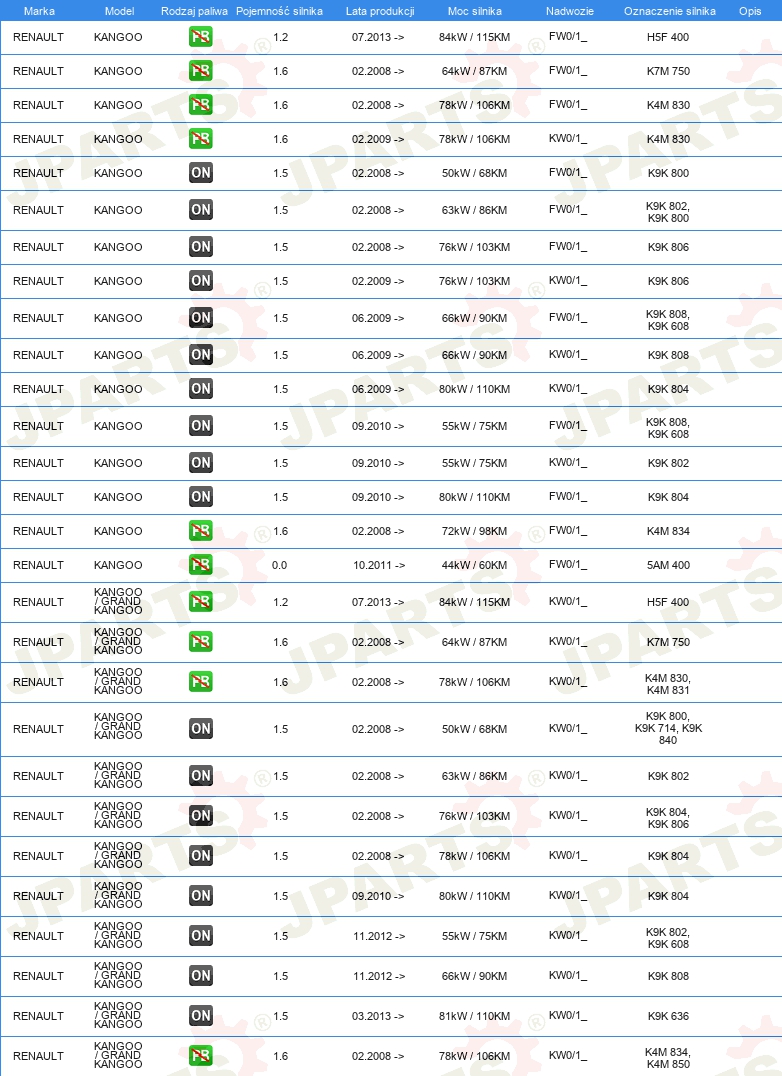
Task: Click diesel ON icon in 06.2009 KW0/1_ K9K 808 row
Action: point(201,355)
